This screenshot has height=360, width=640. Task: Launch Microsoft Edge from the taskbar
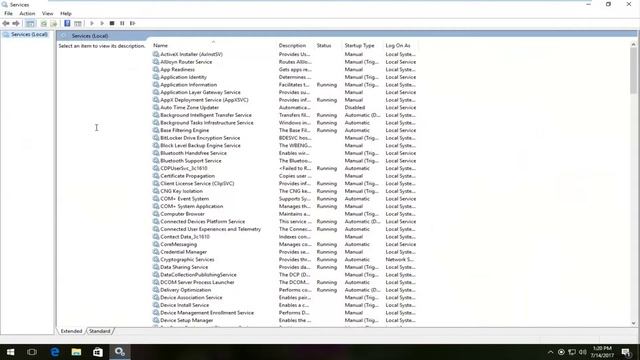[55, 352]
